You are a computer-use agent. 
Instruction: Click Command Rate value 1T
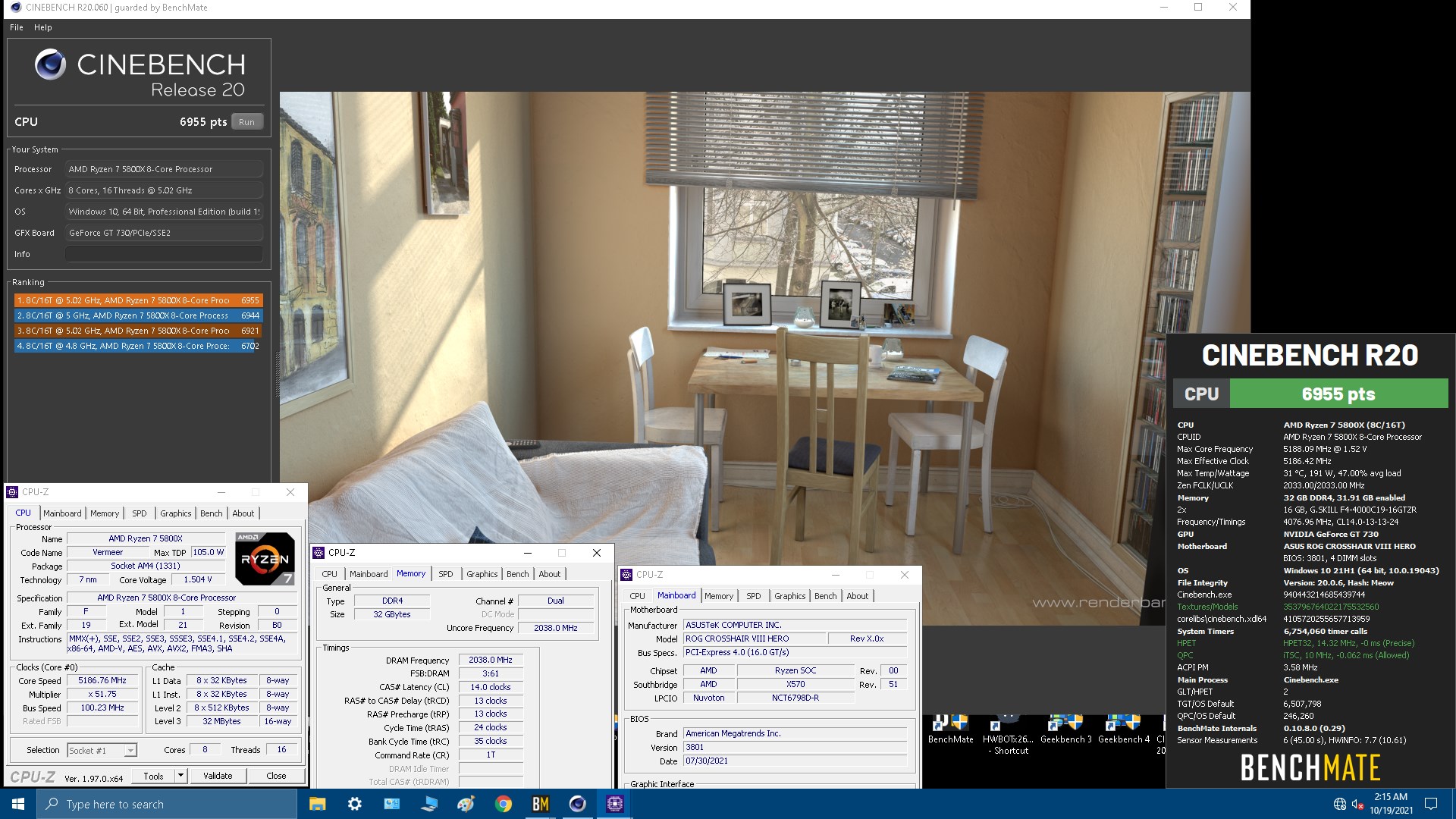click(490, 755)
